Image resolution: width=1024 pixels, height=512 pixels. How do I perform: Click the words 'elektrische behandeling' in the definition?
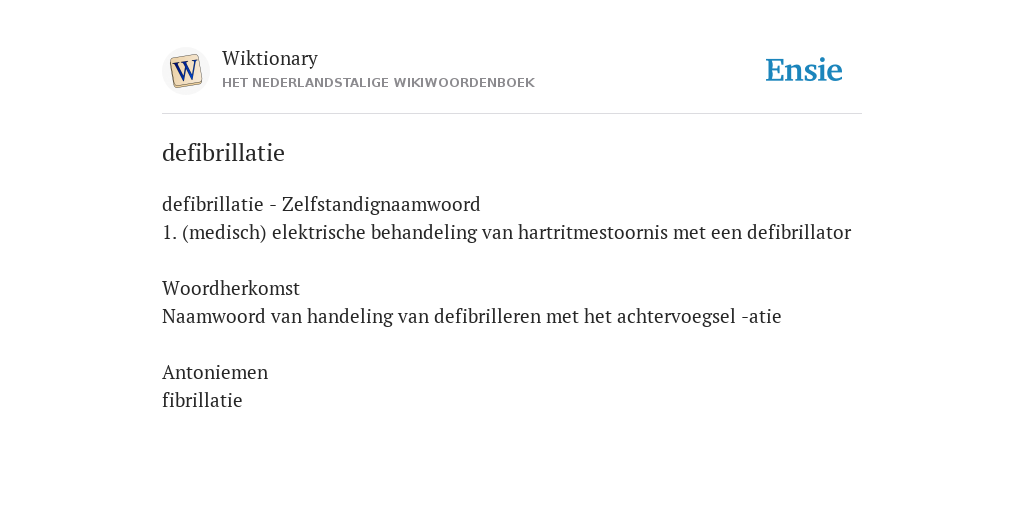point(374,232)
